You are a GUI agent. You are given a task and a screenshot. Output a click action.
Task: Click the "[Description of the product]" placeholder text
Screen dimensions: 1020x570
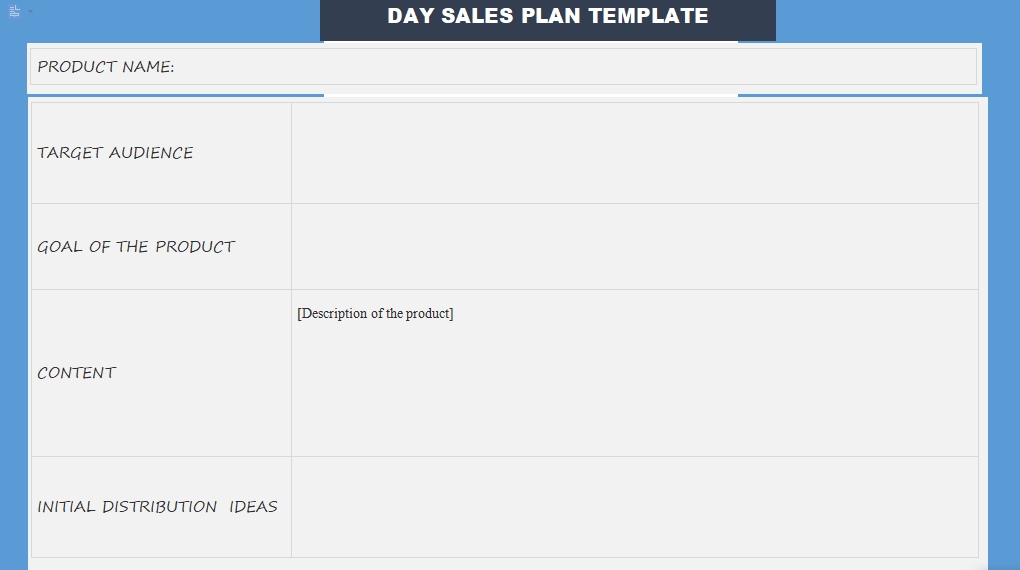coord(375,314)
